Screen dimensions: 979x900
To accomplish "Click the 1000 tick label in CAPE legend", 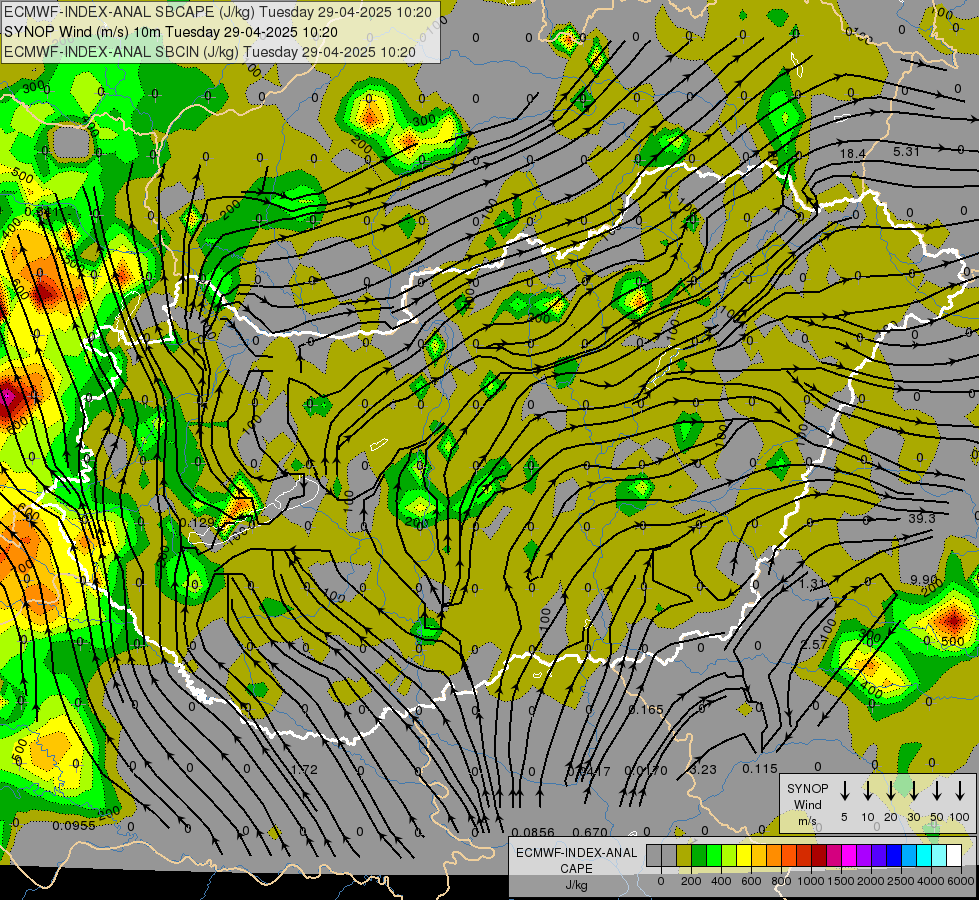I will click(811, 881).
